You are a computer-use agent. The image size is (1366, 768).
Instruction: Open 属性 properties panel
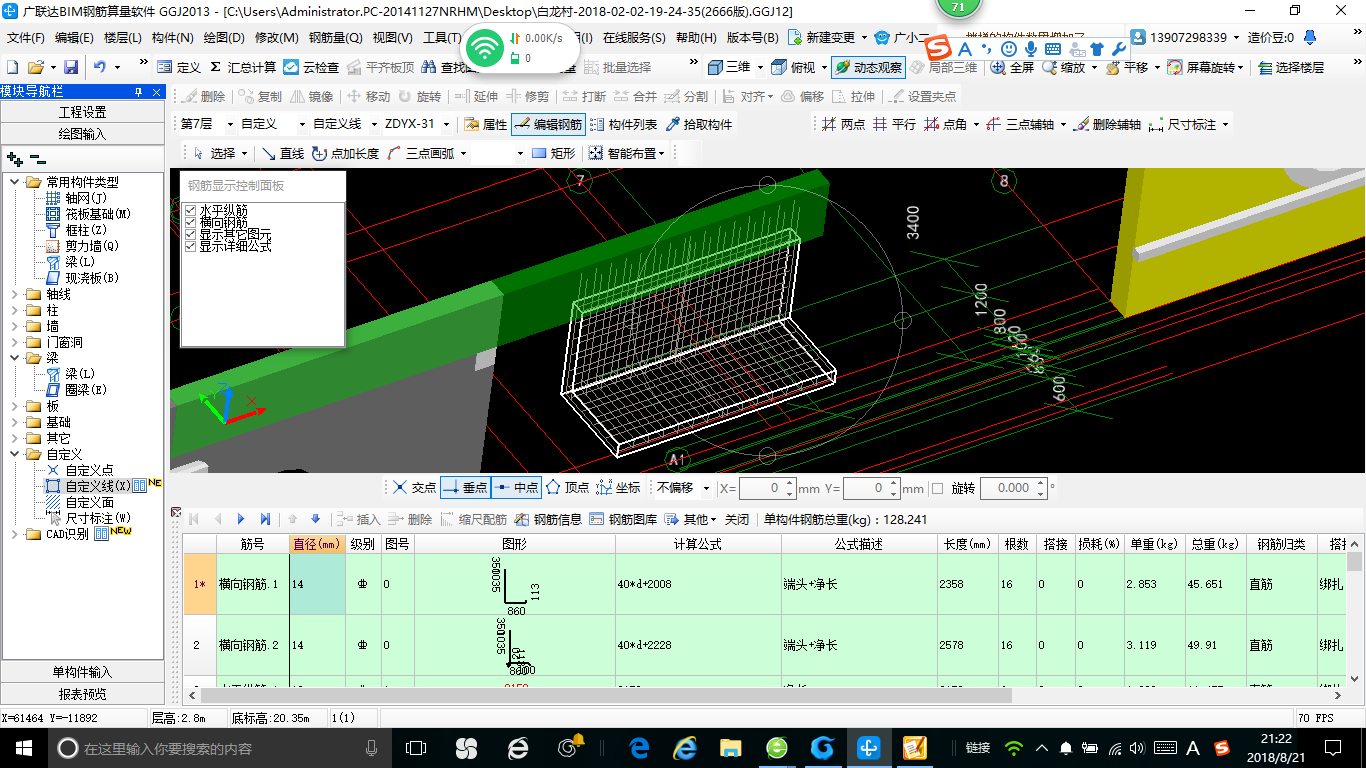[485, 124]
